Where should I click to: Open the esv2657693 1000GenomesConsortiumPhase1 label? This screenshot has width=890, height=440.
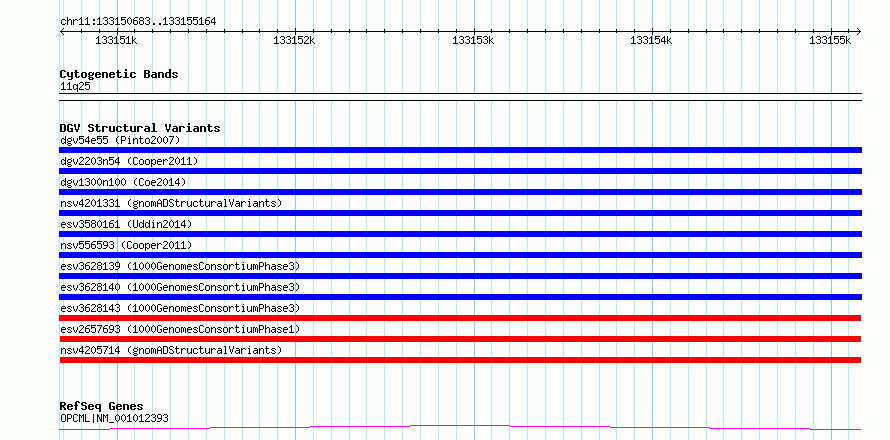pyautogui.click(x=180, y=329)
